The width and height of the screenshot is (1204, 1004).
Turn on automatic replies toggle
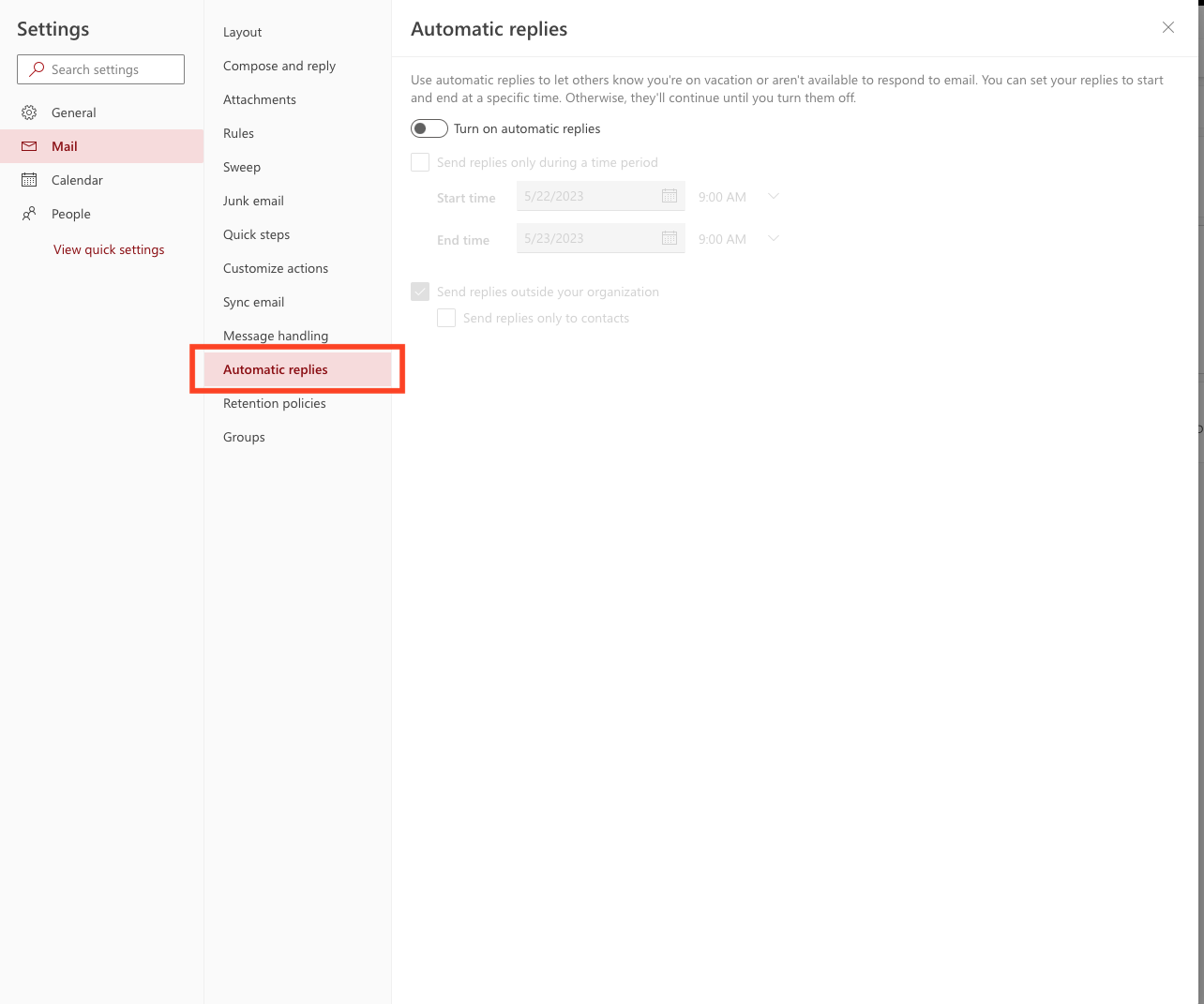429,128
